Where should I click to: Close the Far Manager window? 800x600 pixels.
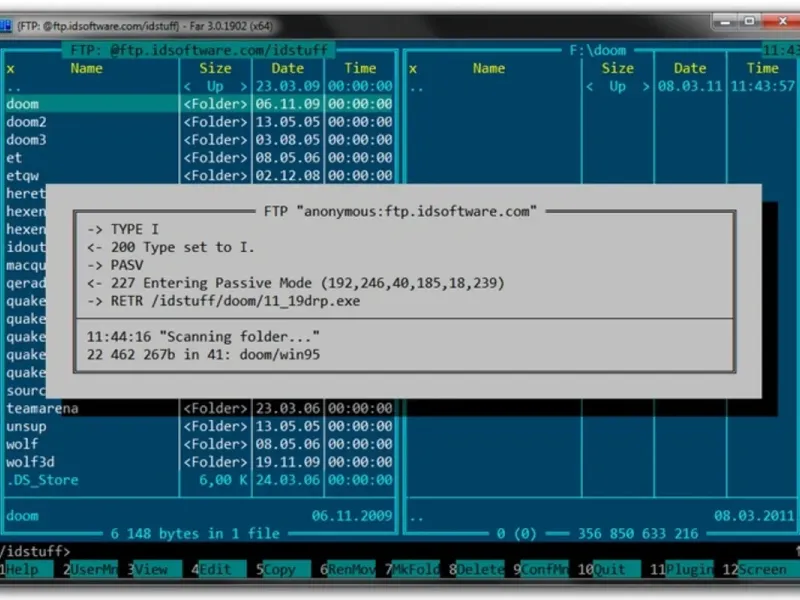[x=782, y=21]
